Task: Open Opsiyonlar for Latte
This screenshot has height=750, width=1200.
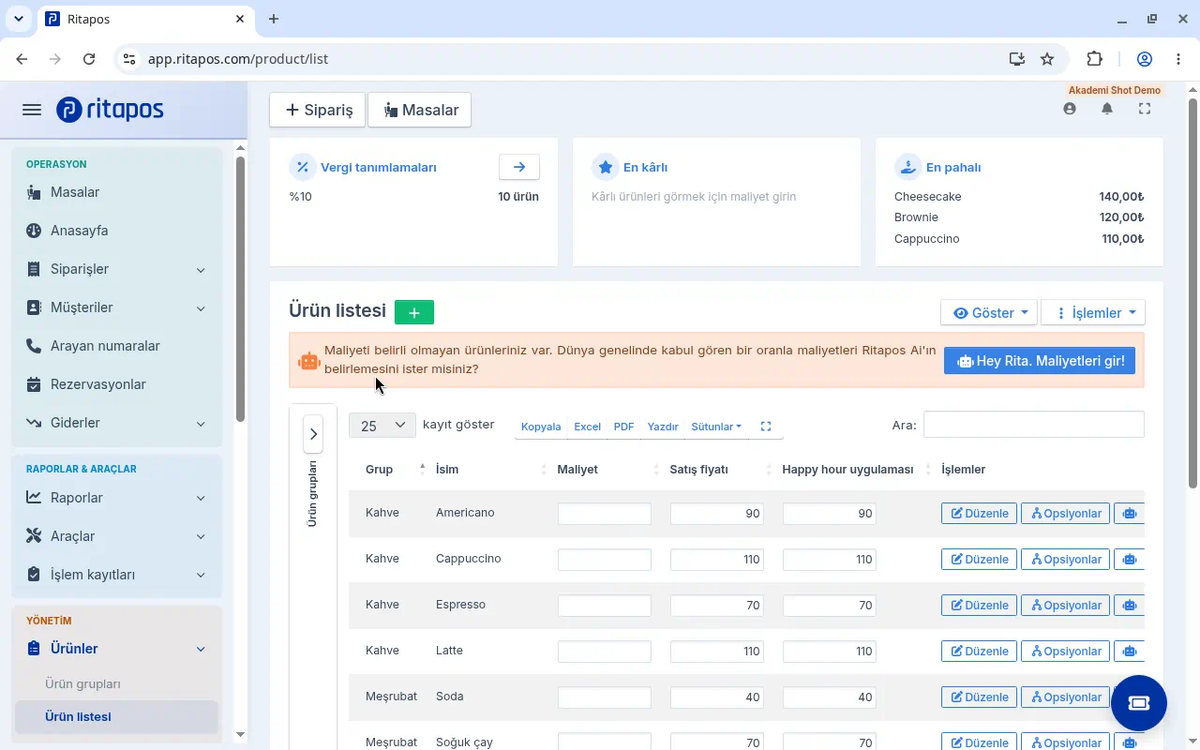Action: click(1066, 652)
